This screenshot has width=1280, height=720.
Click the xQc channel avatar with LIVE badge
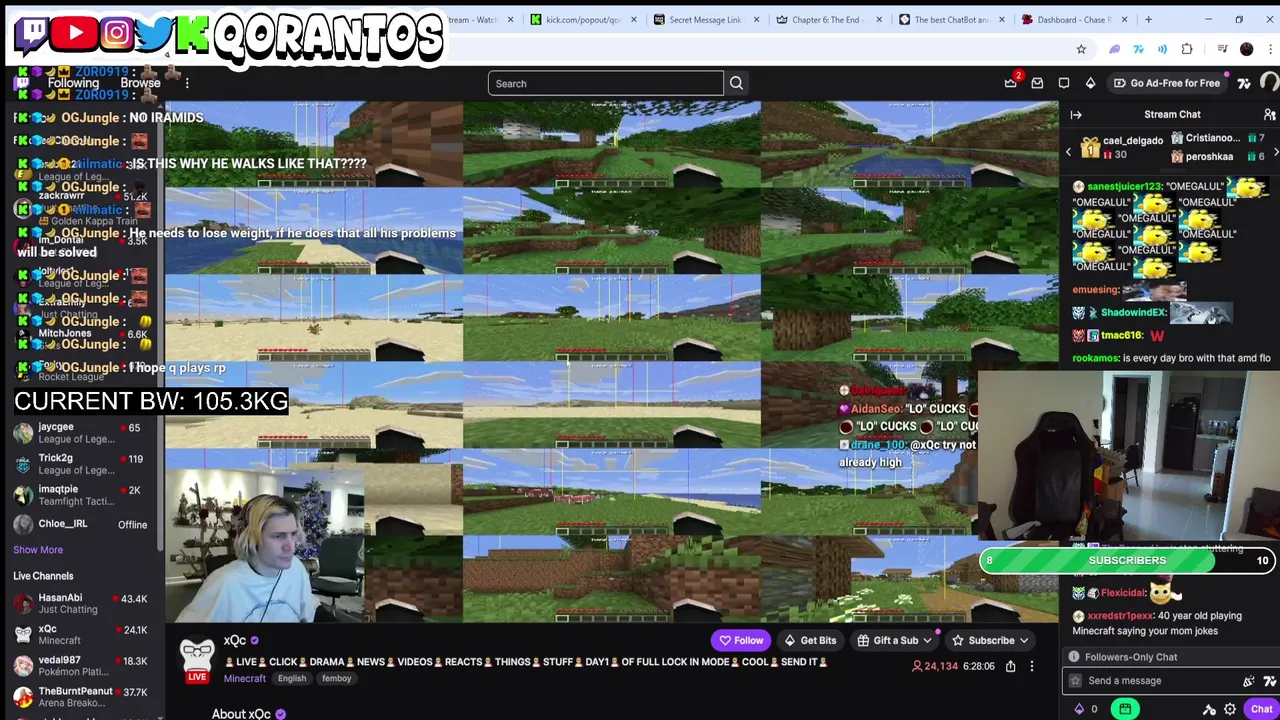[x=197, y=659]
